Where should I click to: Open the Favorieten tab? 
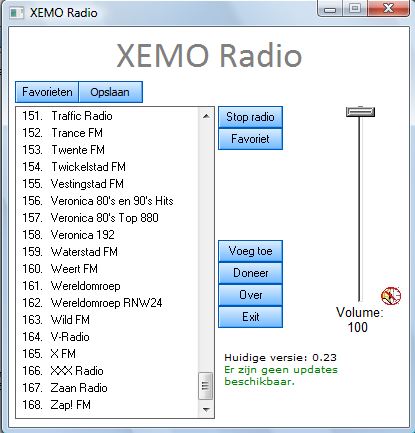pos(47,92)
